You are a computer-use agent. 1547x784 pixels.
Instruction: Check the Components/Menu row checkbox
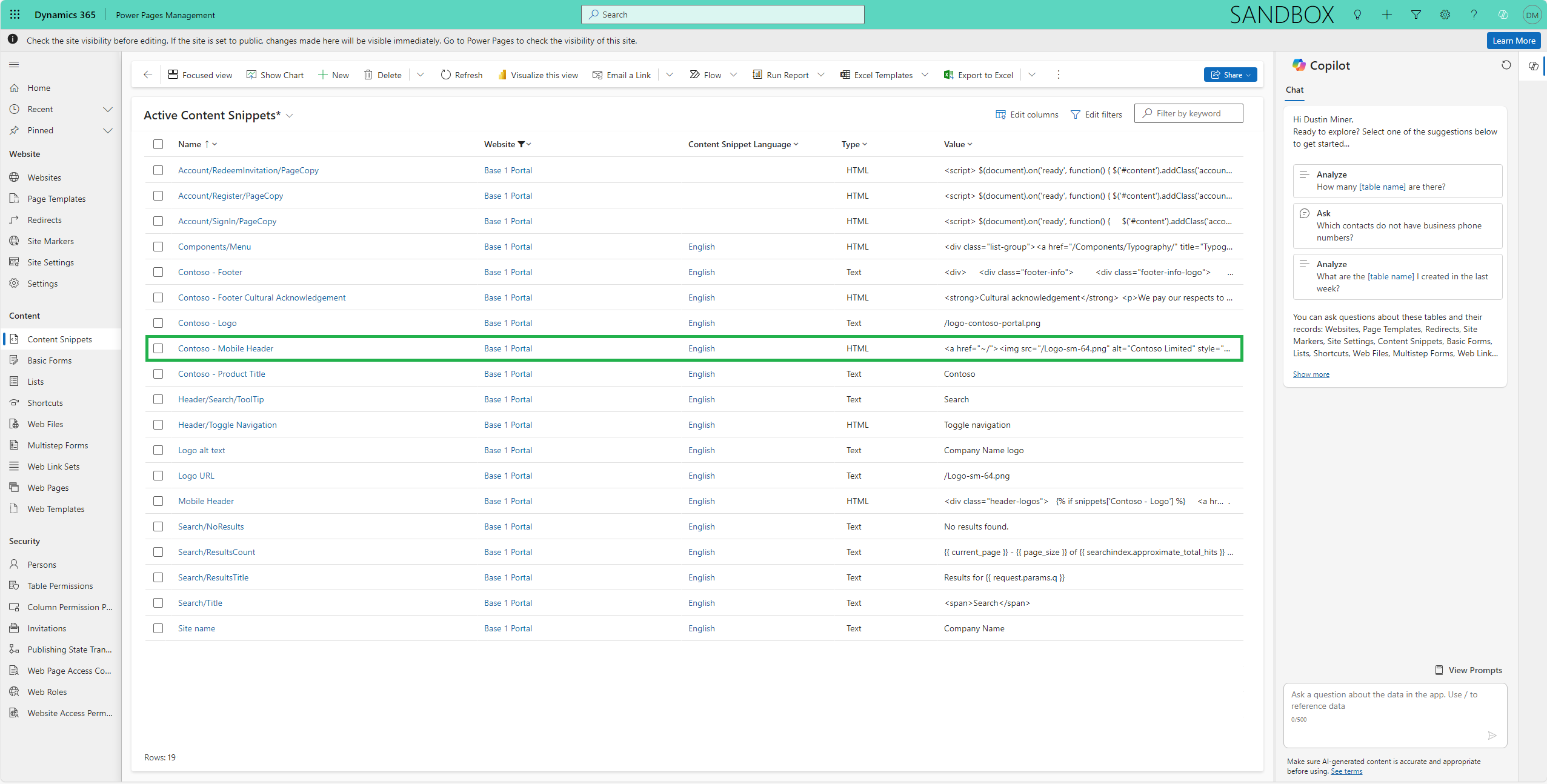click(158, 247)
